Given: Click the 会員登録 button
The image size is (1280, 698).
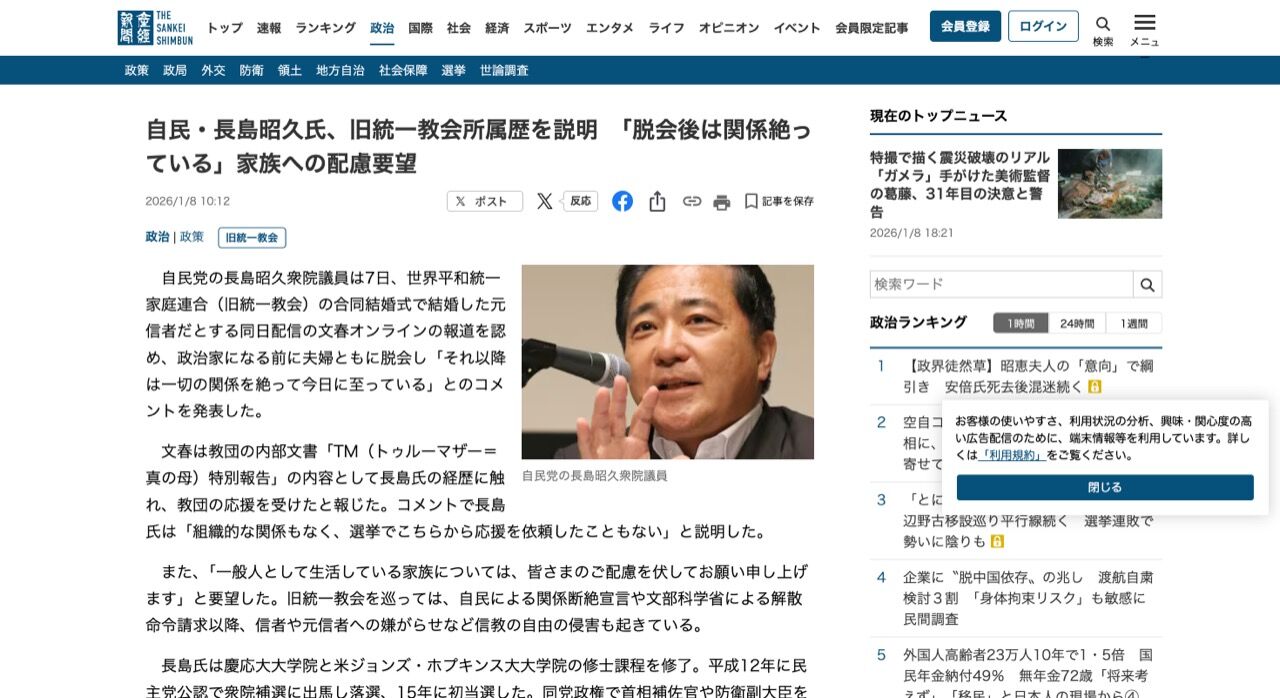Looking at the screenshot, I should tap(965, 26).
